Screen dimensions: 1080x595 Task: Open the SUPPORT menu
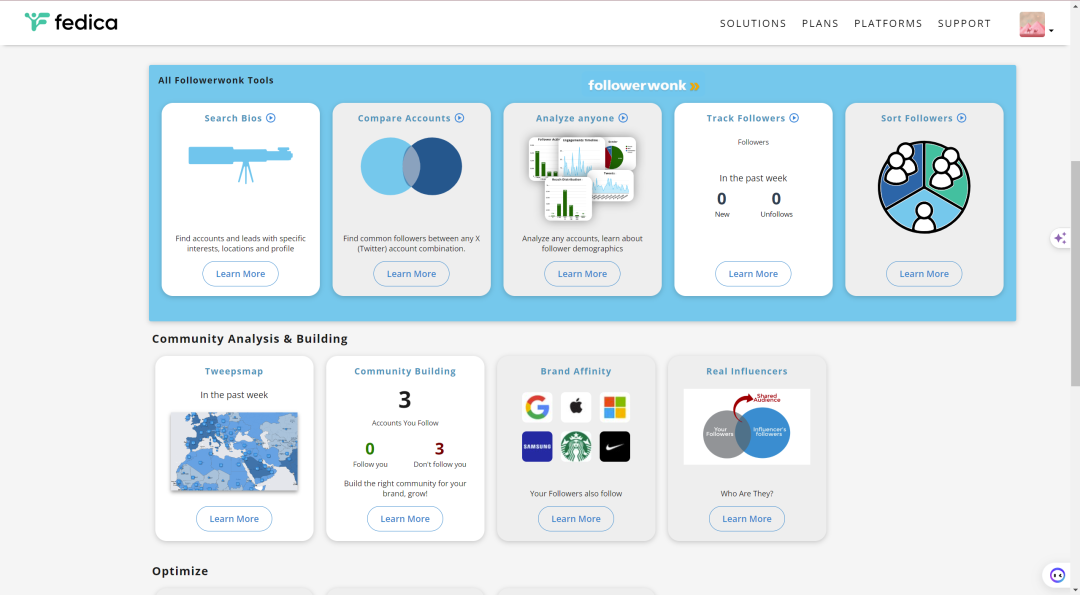(964, 23)
